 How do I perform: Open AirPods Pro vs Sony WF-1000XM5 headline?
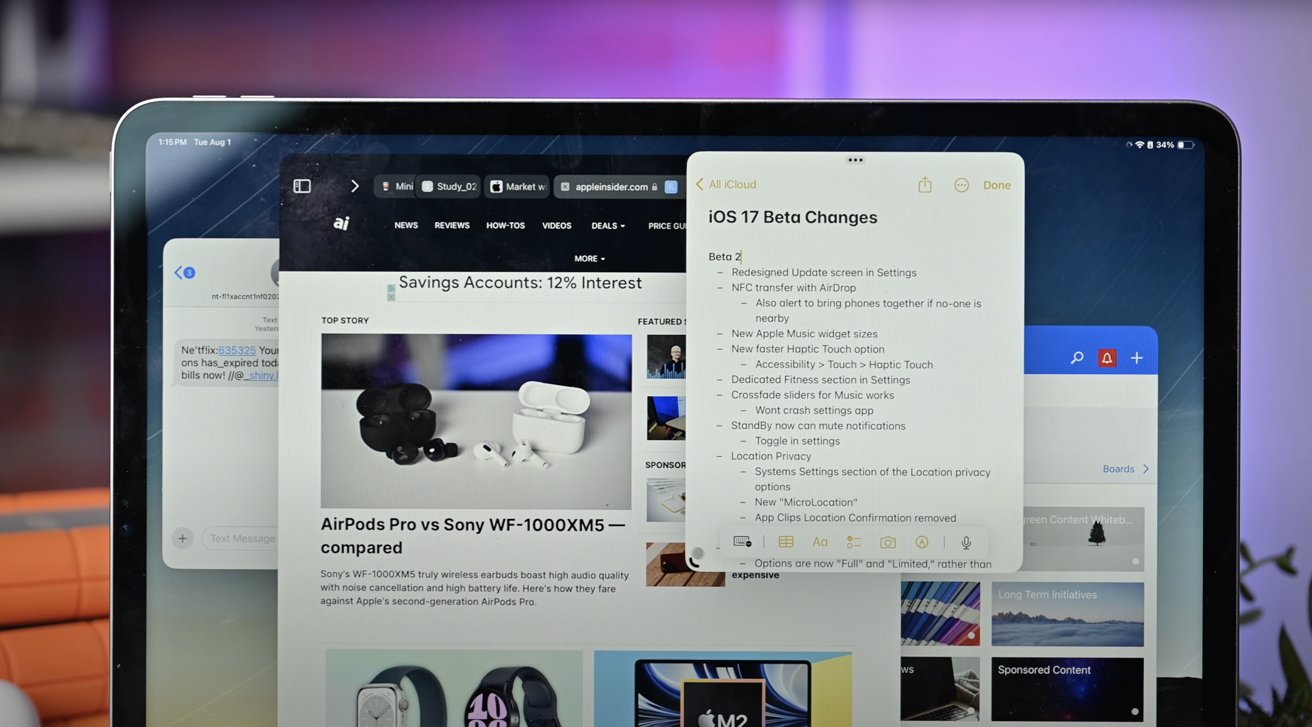473,536
